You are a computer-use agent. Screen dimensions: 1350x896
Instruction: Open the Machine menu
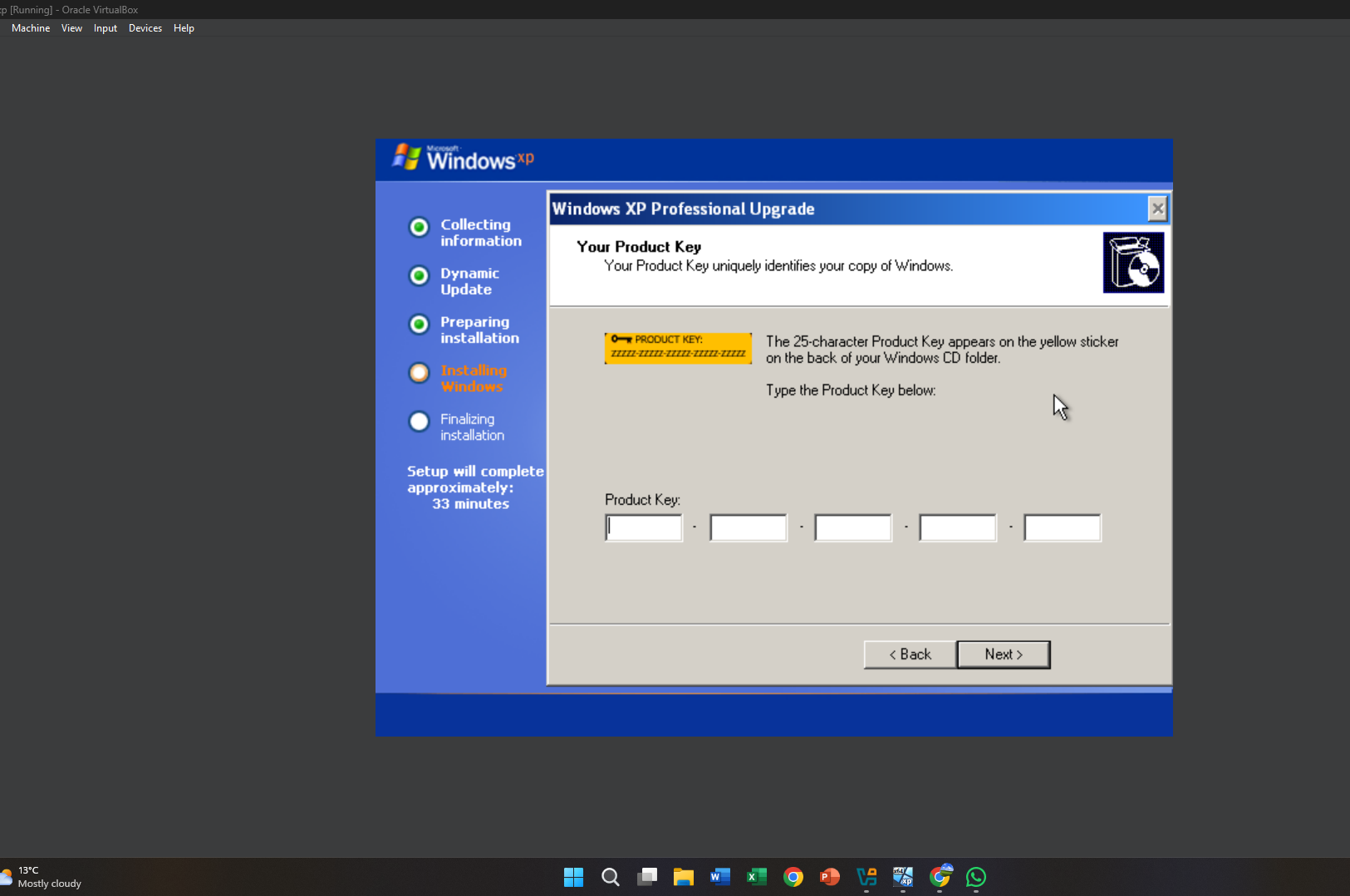(31, 28)
